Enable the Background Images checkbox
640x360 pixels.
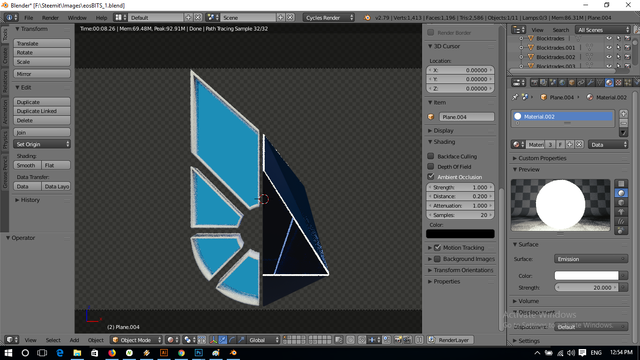click(x=438, y=259)
